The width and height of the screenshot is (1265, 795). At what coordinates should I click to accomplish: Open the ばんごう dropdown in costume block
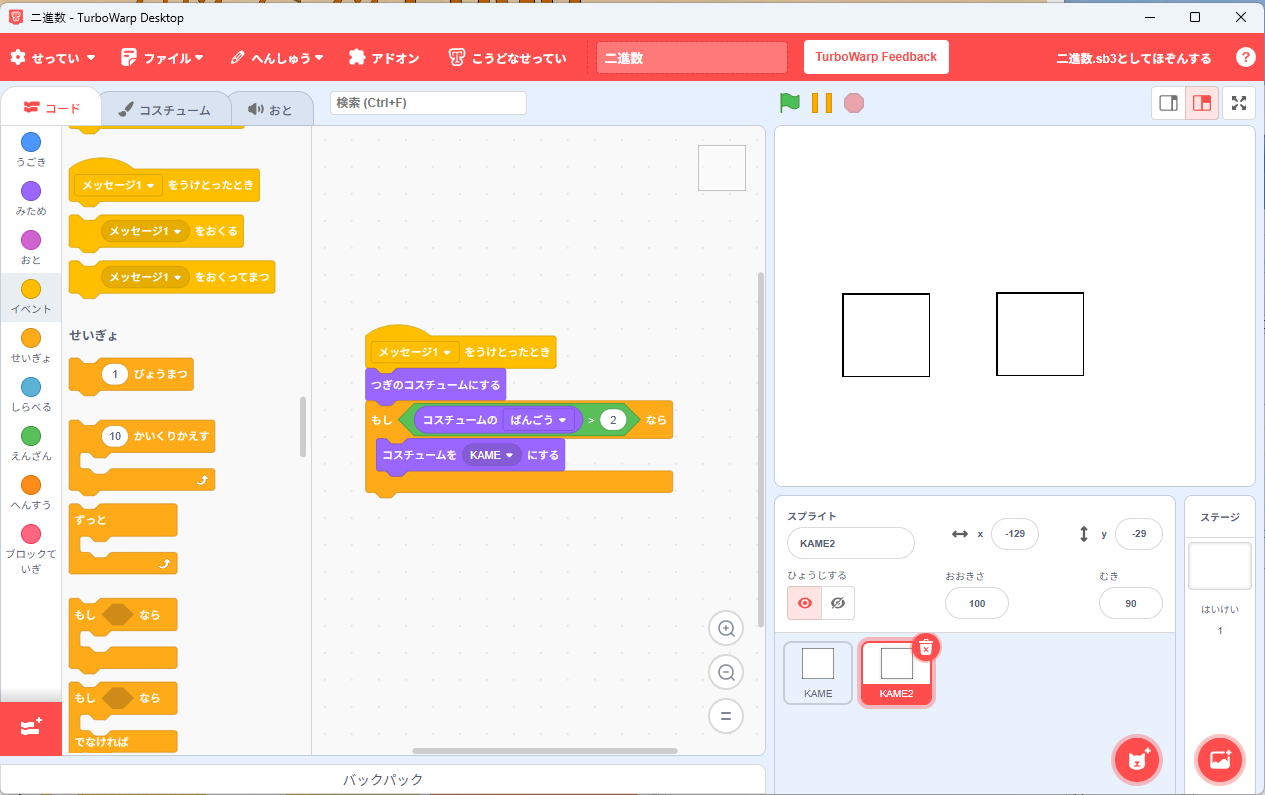coord(539,420)
